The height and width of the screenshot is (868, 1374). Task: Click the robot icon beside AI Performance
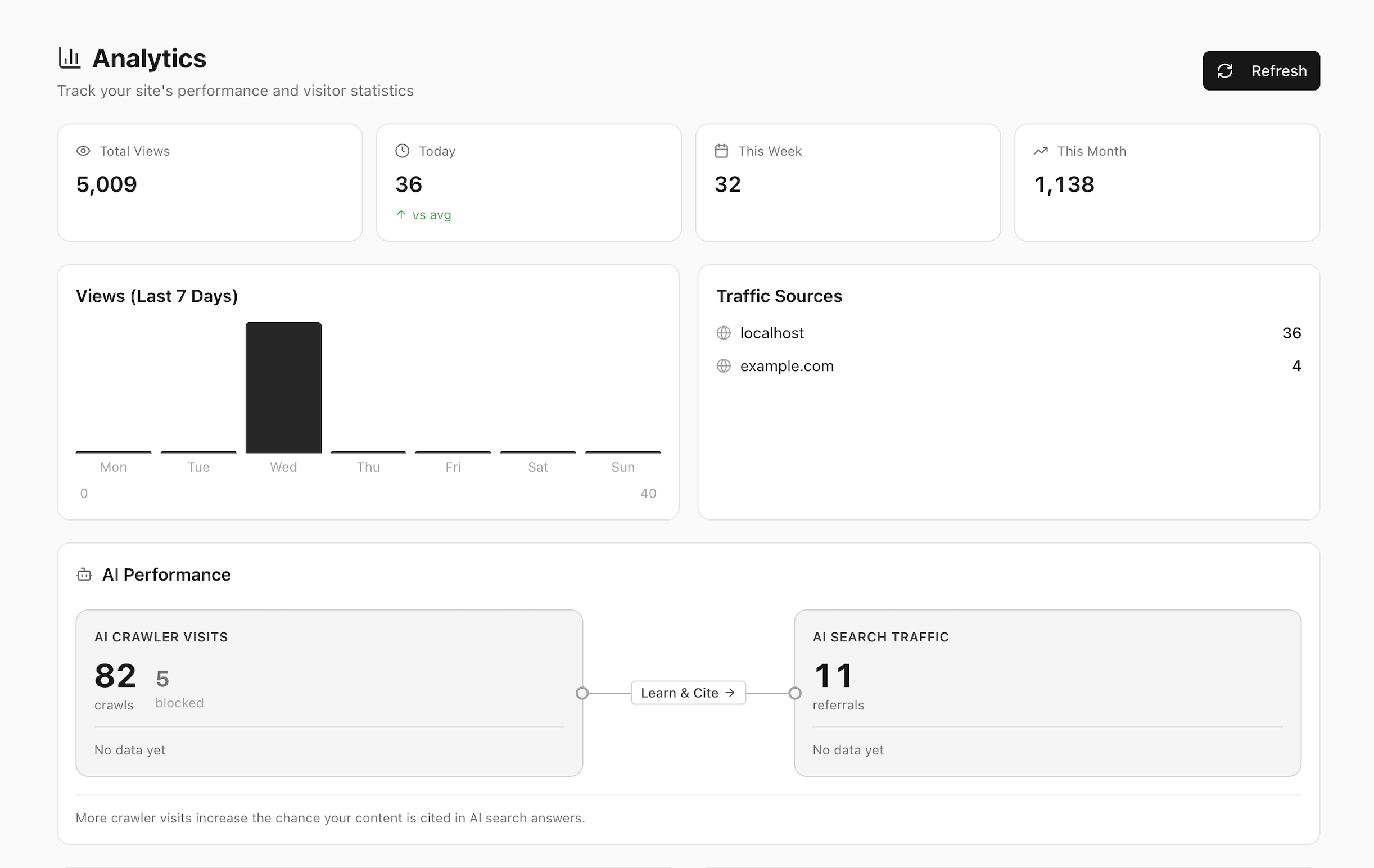(84, 575)
